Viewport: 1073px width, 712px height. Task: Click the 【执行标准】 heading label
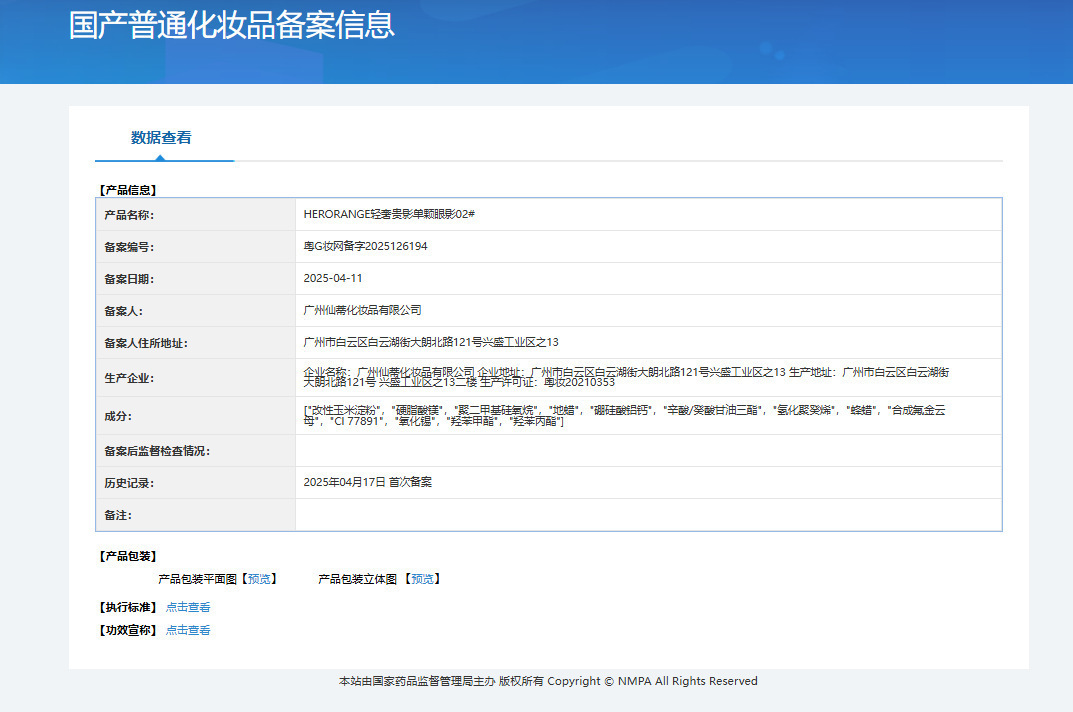pyautogui.click(x=128, y=607)
